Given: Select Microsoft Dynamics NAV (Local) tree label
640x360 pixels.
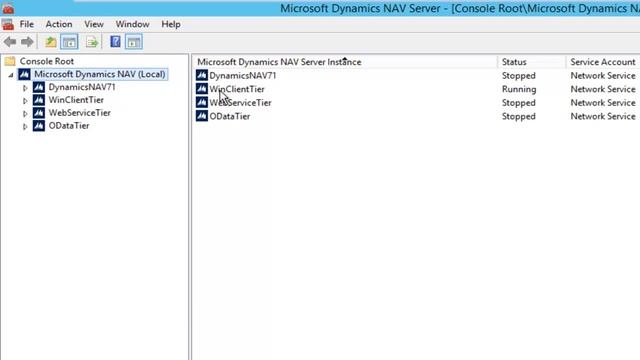Looking at the screenshot, I should point(100,74).
